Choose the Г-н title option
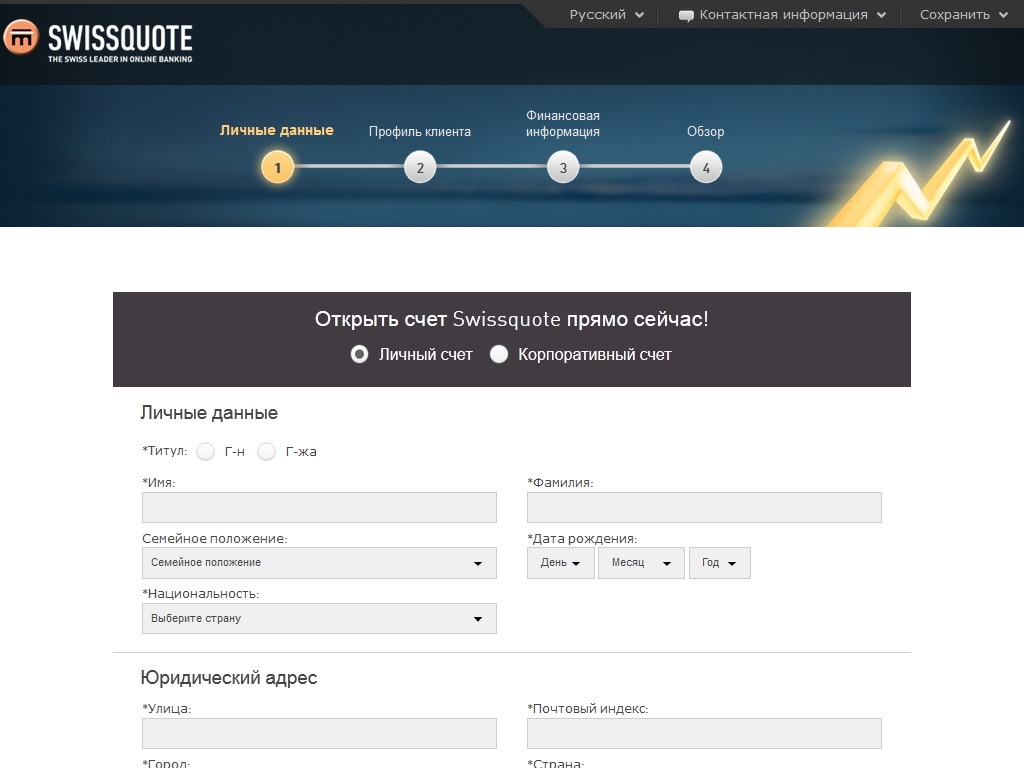1024x768 pixels. (206, 452)
